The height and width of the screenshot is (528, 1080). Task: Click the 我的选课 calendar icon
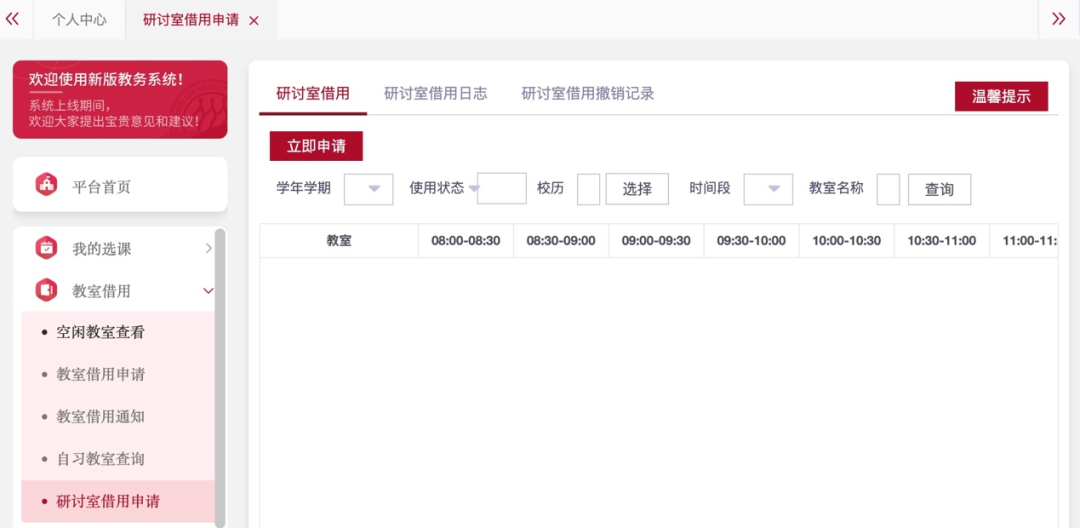(46, 248)
